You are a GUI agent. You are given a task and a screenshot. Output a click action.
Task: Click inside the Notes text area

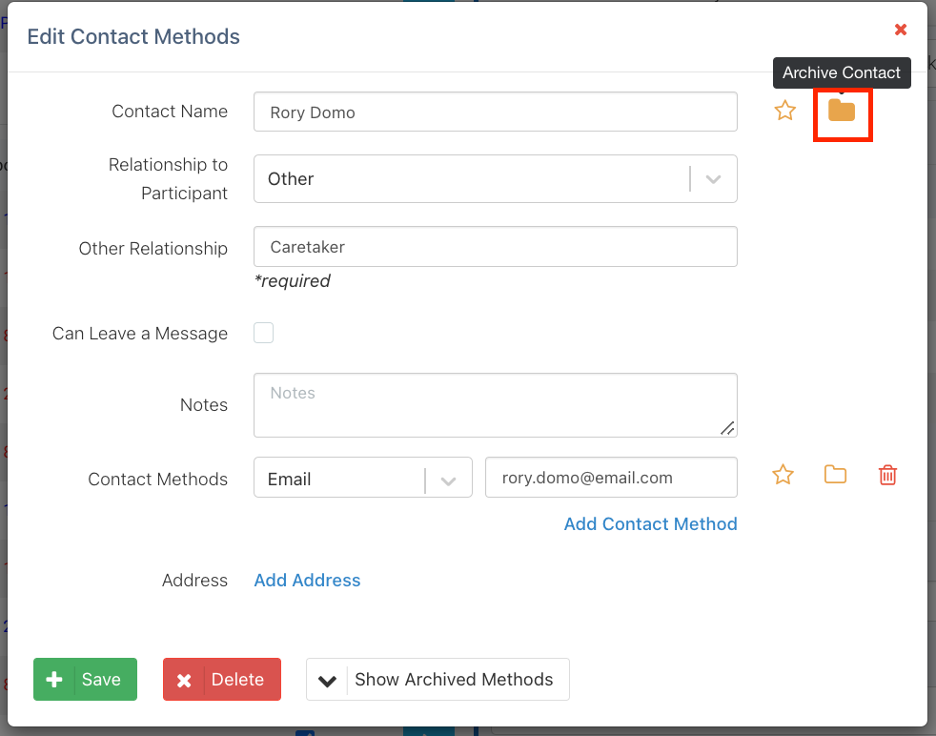[x=495, y=405]
